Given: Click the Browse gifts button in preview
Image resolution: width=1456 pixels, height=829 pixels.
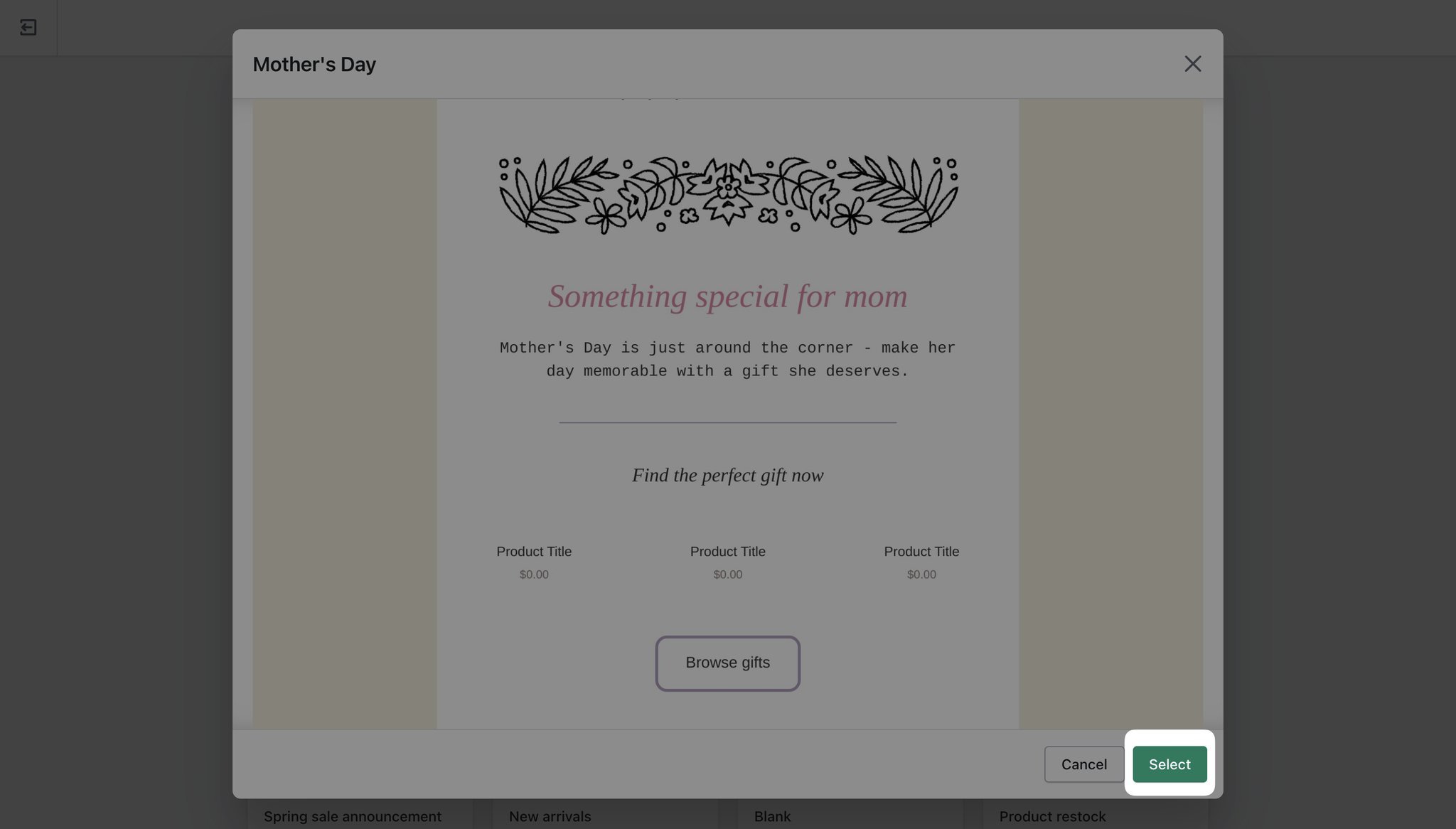Looking at the screenshot, I should 727,663.
